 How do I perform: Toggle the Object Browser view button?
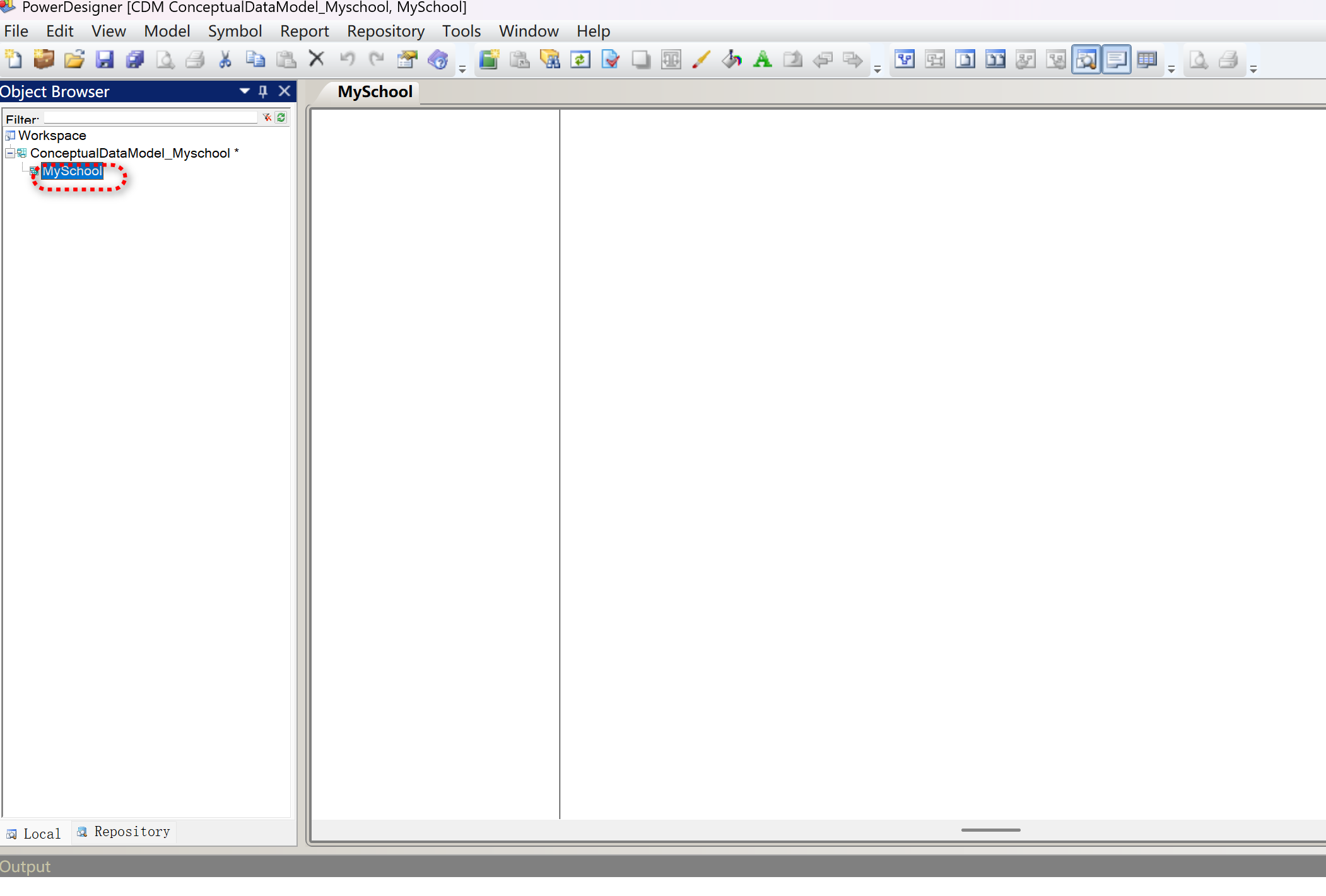pyautogui.click(x=1086, y=60)
